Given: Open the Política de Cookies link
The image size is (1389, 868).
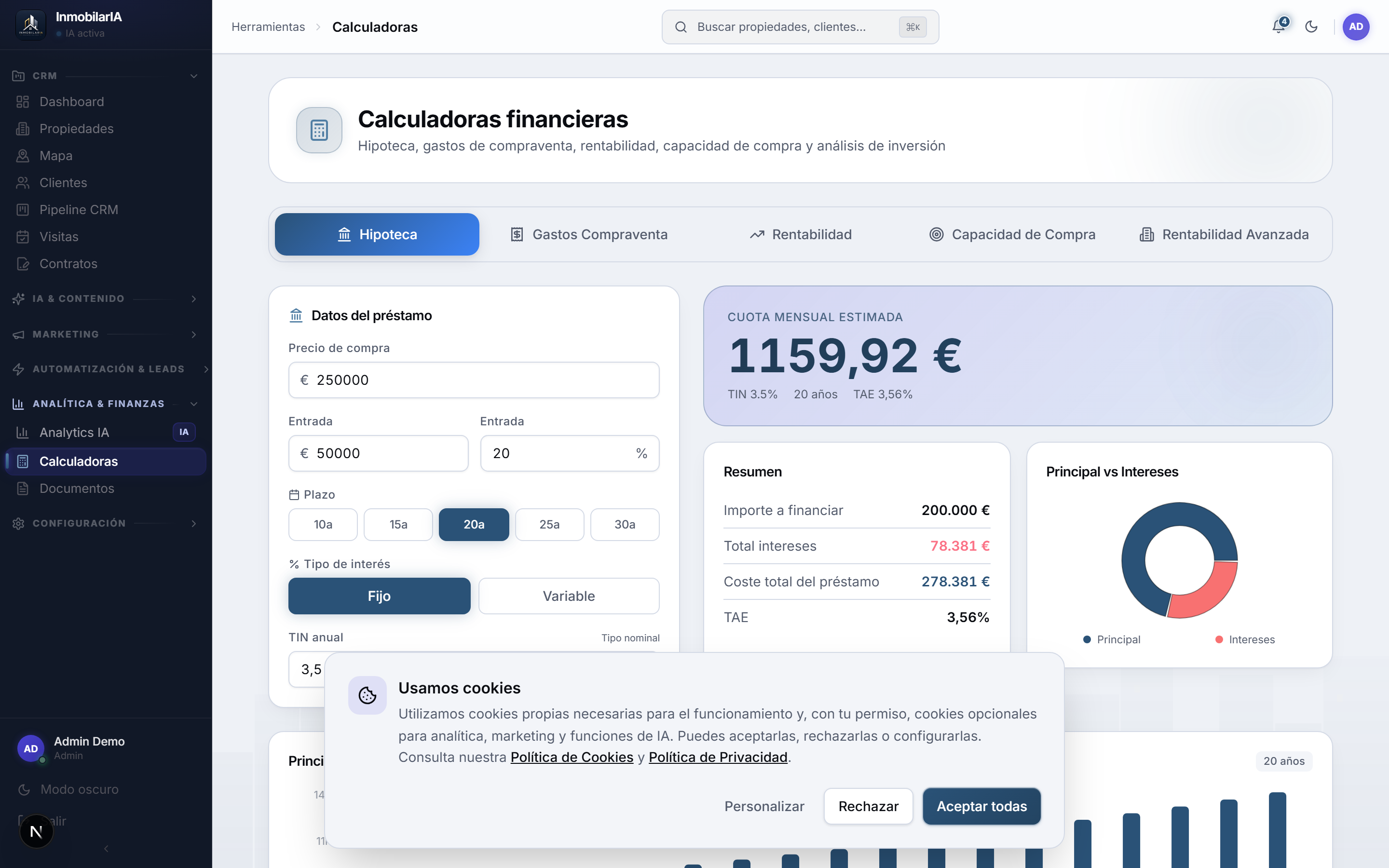Looking at the screenshot, I should pos(572,757).
